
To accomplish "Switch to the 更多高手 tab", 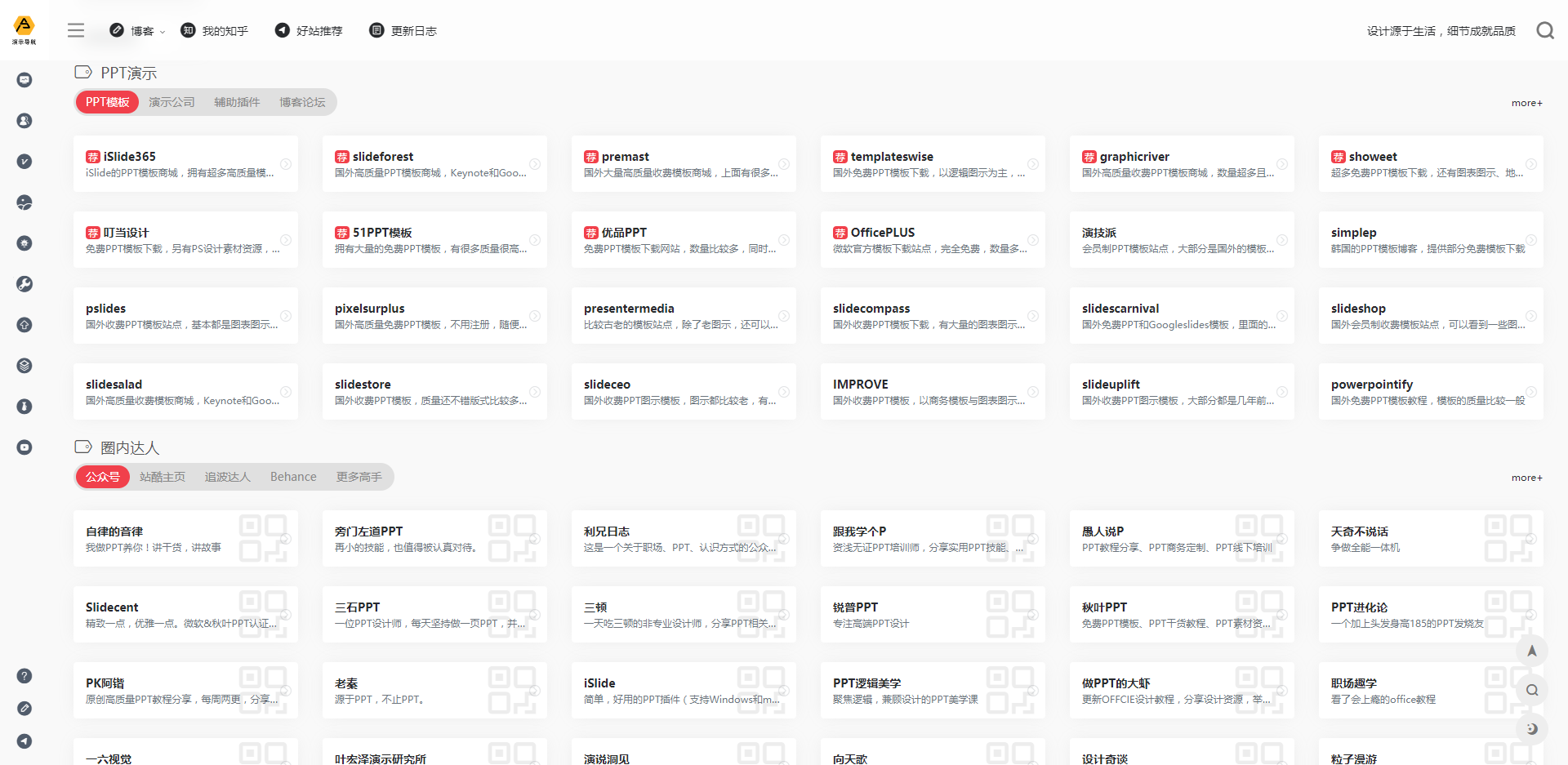I will click(359, 477).
